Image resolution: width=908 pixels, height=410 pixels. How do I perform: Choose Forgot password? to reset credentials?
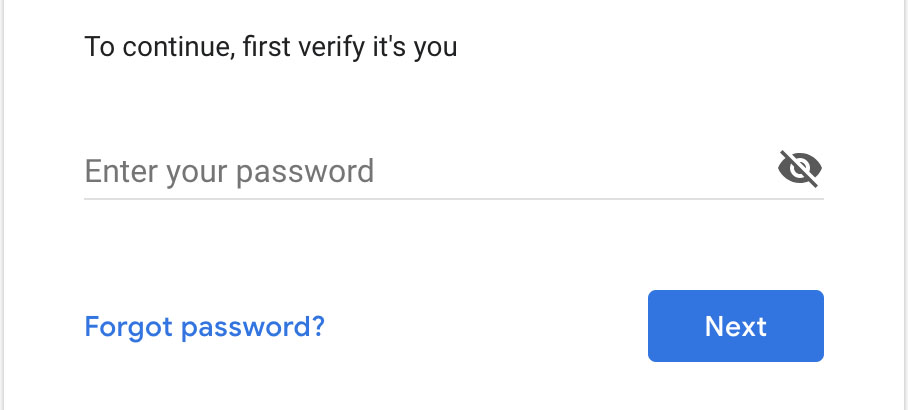coord(204,327)
